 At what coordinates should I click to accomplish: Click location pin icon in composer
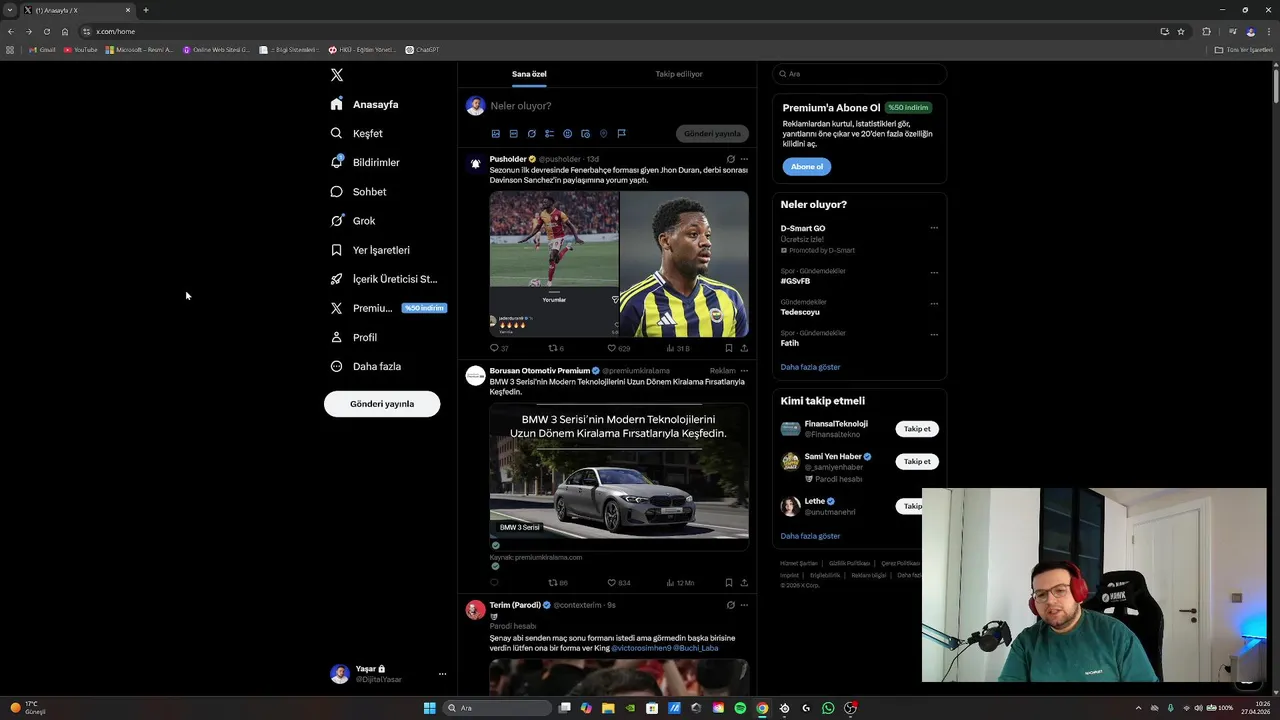[603, 133]
